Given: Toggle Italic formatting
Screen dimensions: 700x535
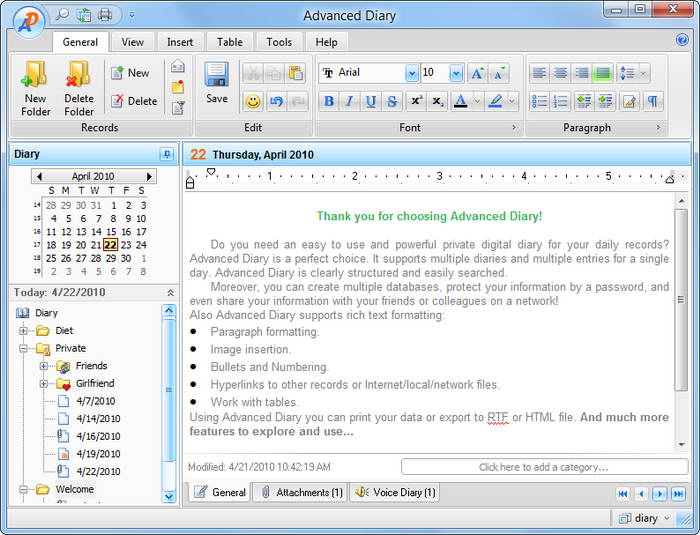Looking at the screenshot, I should 350,101.
